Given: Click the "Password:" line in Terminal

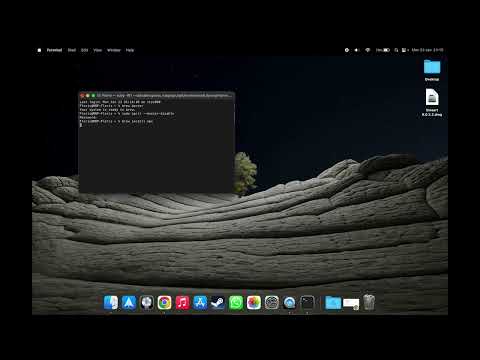Looking at the screenshot, I should [x=88, y=117].
